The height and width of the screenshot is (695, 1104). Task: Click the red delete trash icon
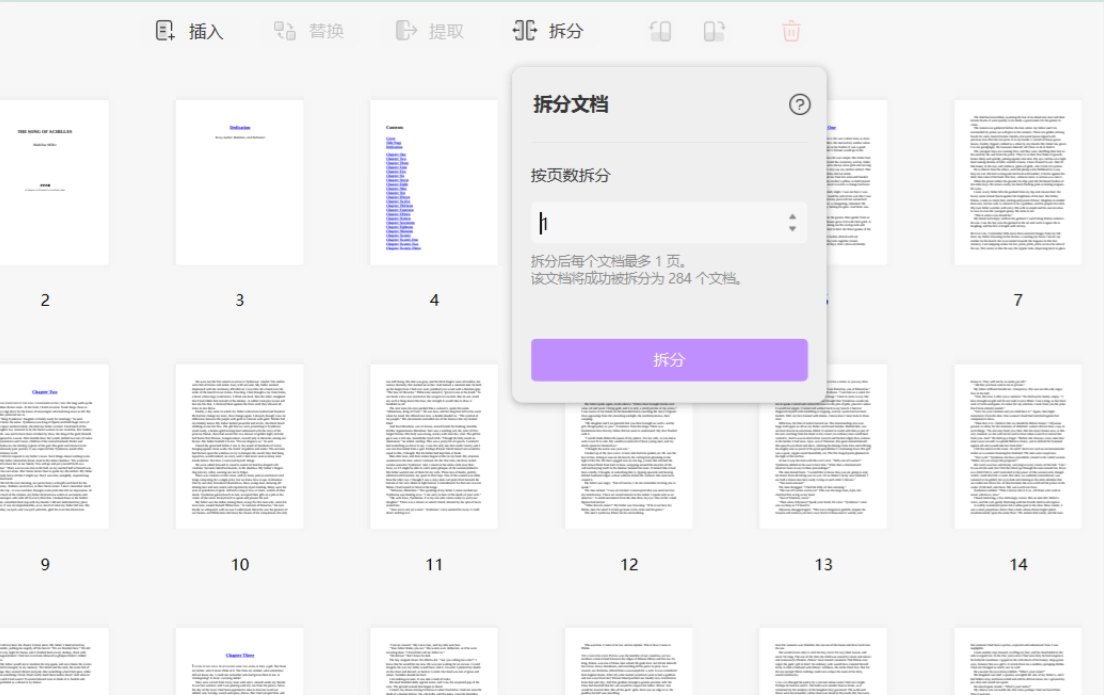click(x=791, y=31)
